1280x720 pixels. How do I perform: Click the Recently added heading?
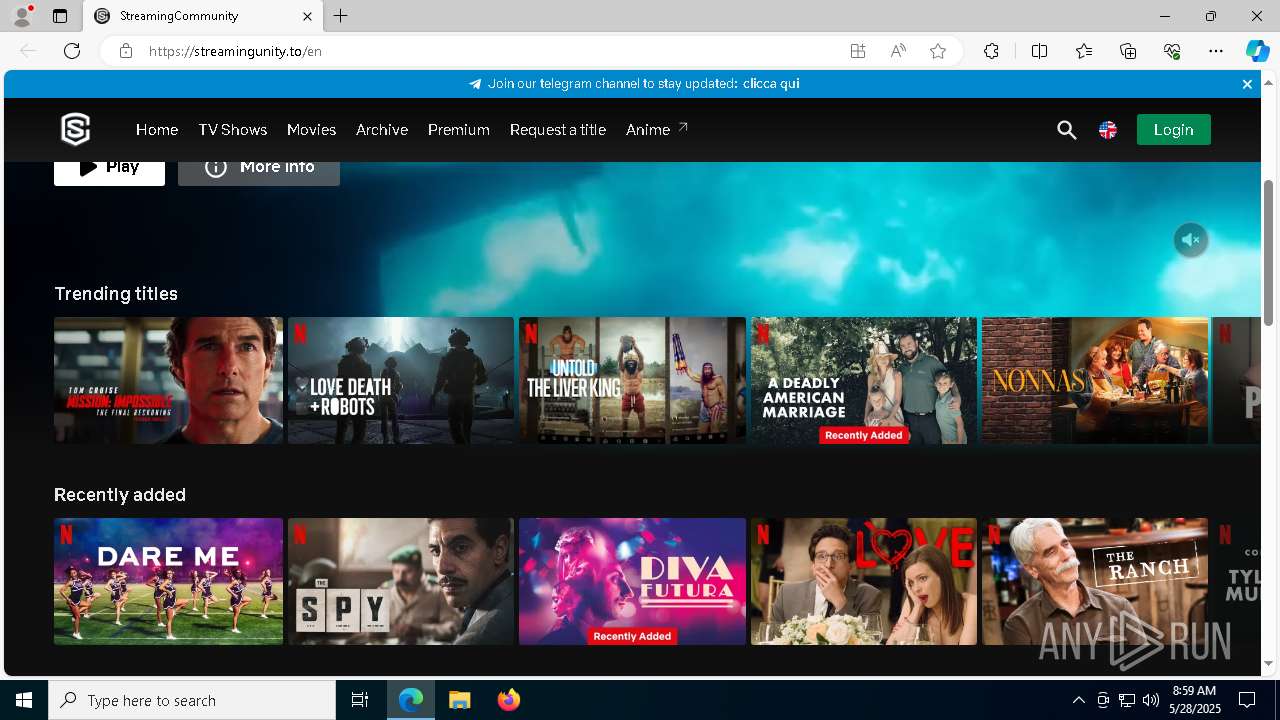(x=120, y=494)
